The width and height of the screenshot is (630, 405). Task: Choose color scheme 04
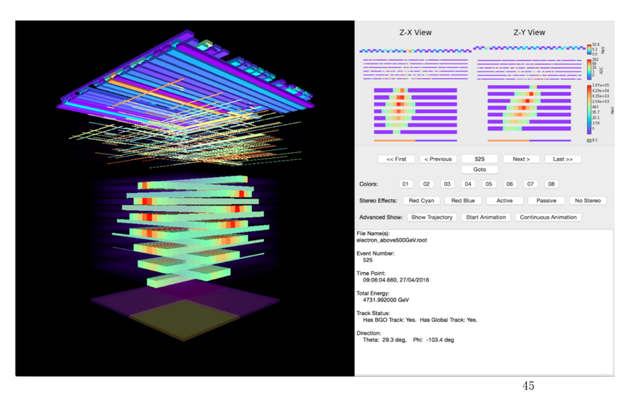click(x=468, y=184)
